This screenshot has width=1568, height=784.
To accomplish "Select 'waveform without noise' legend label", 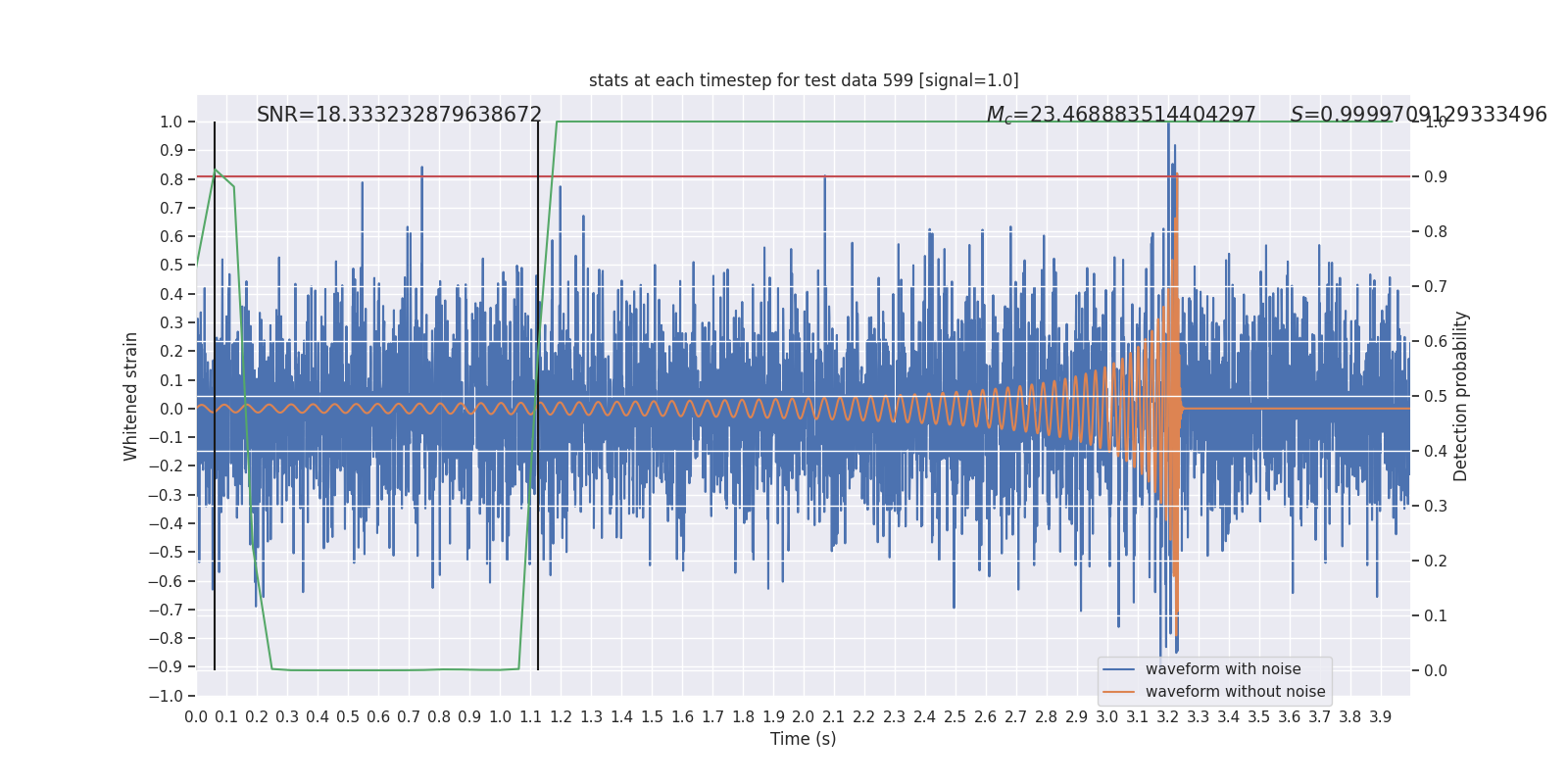I will pyautogui.click(x=1234, y=692).
